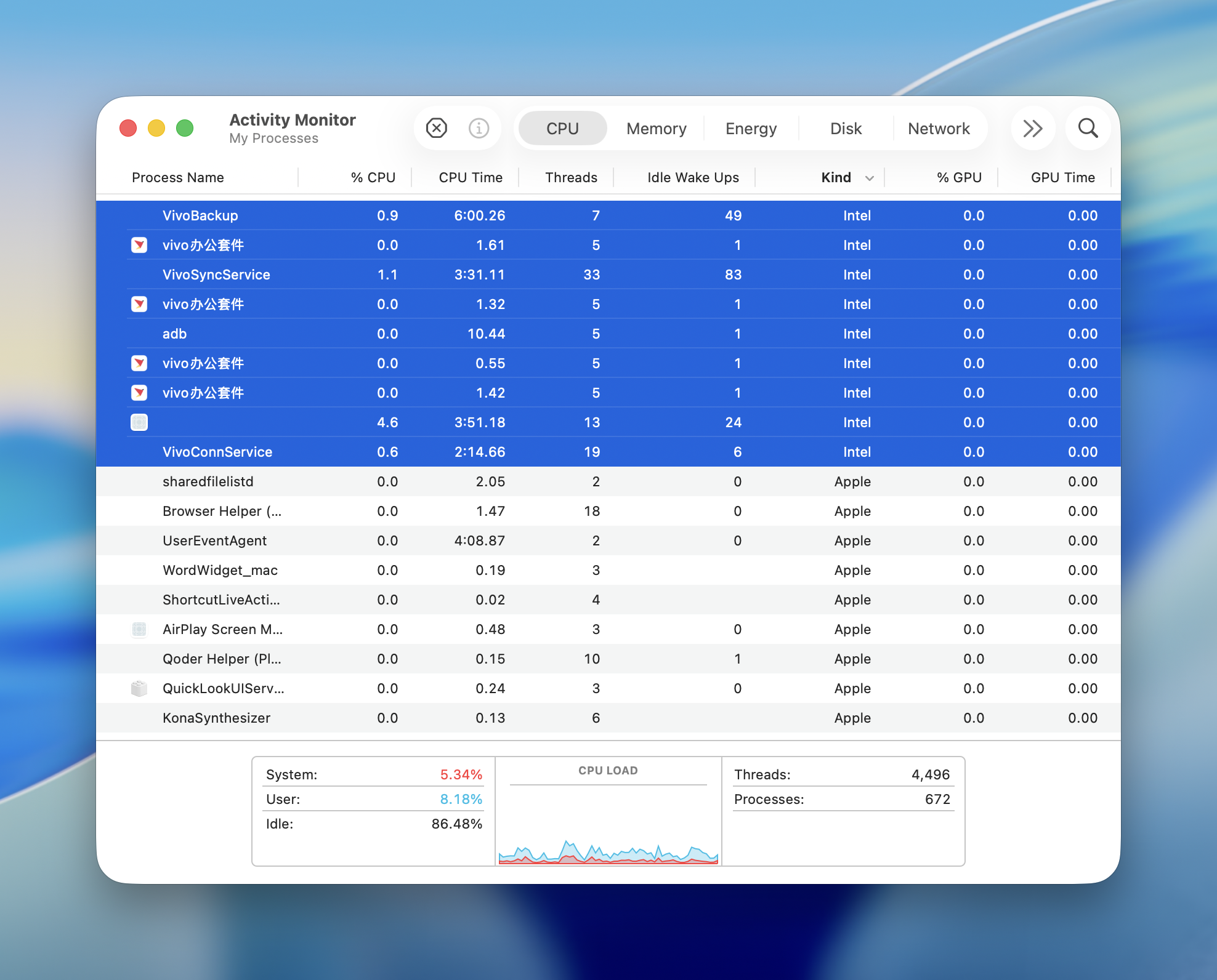Click the vivo办公套件 icon with CPU time 1.61
This screenshot has width=1217, height=980.
pyautogui.click(x=139, y=245)
